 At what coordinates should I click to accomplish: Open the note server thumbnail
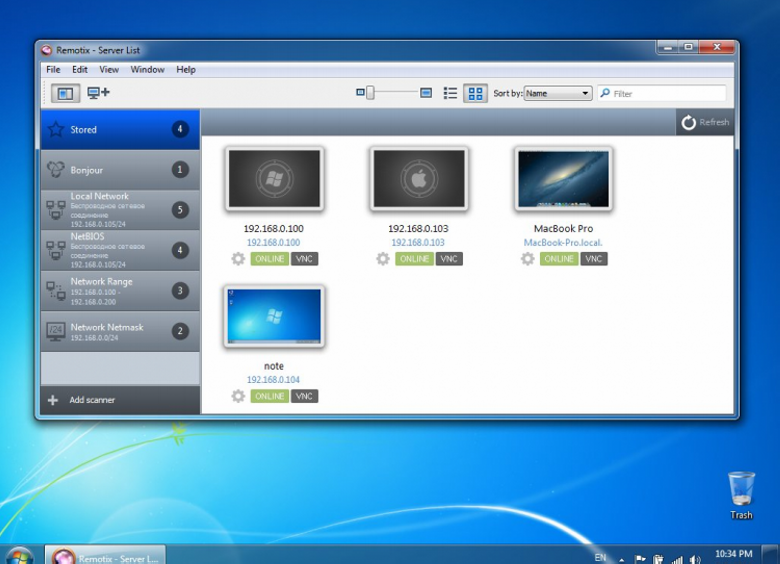(x=274, y=316)
